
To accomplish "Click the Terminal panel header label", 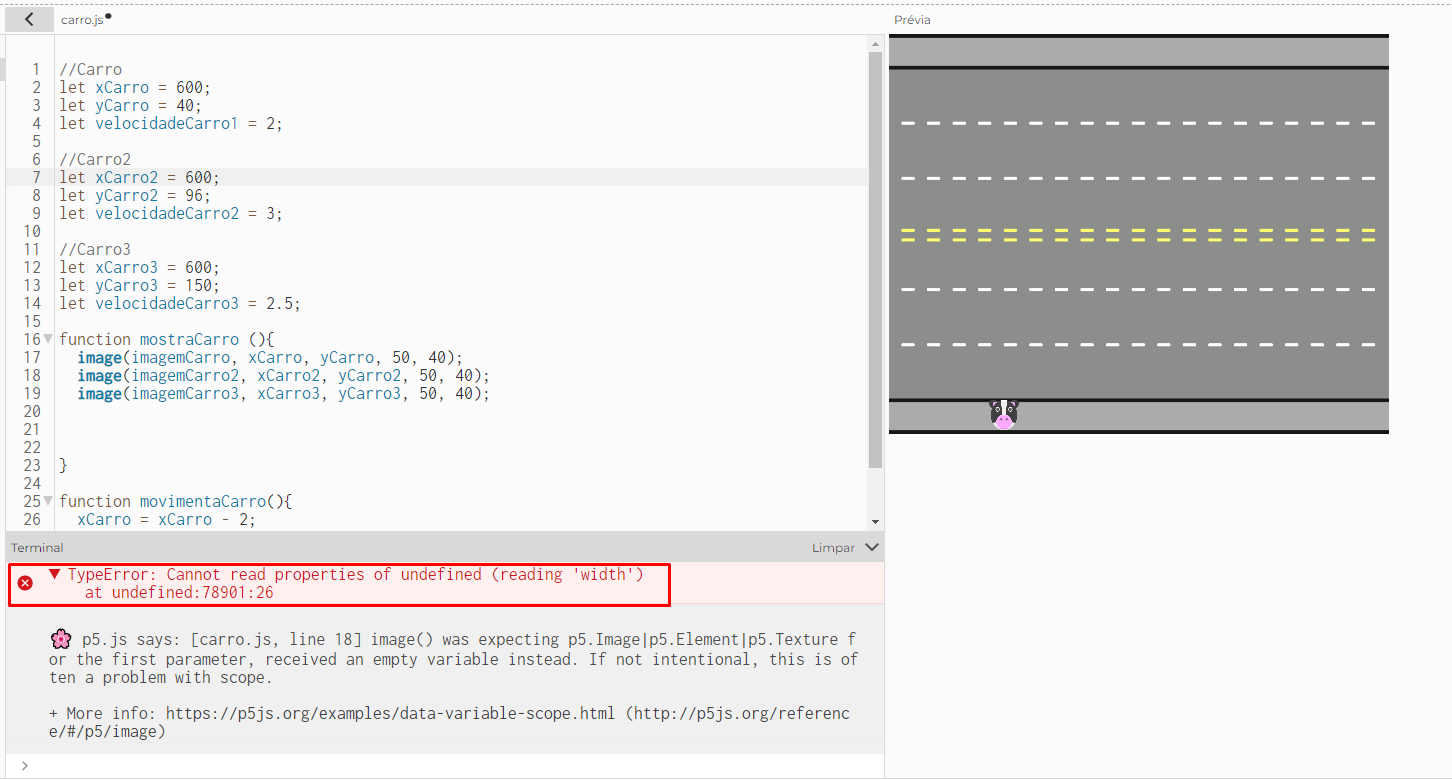I will (x=37, y=548).
